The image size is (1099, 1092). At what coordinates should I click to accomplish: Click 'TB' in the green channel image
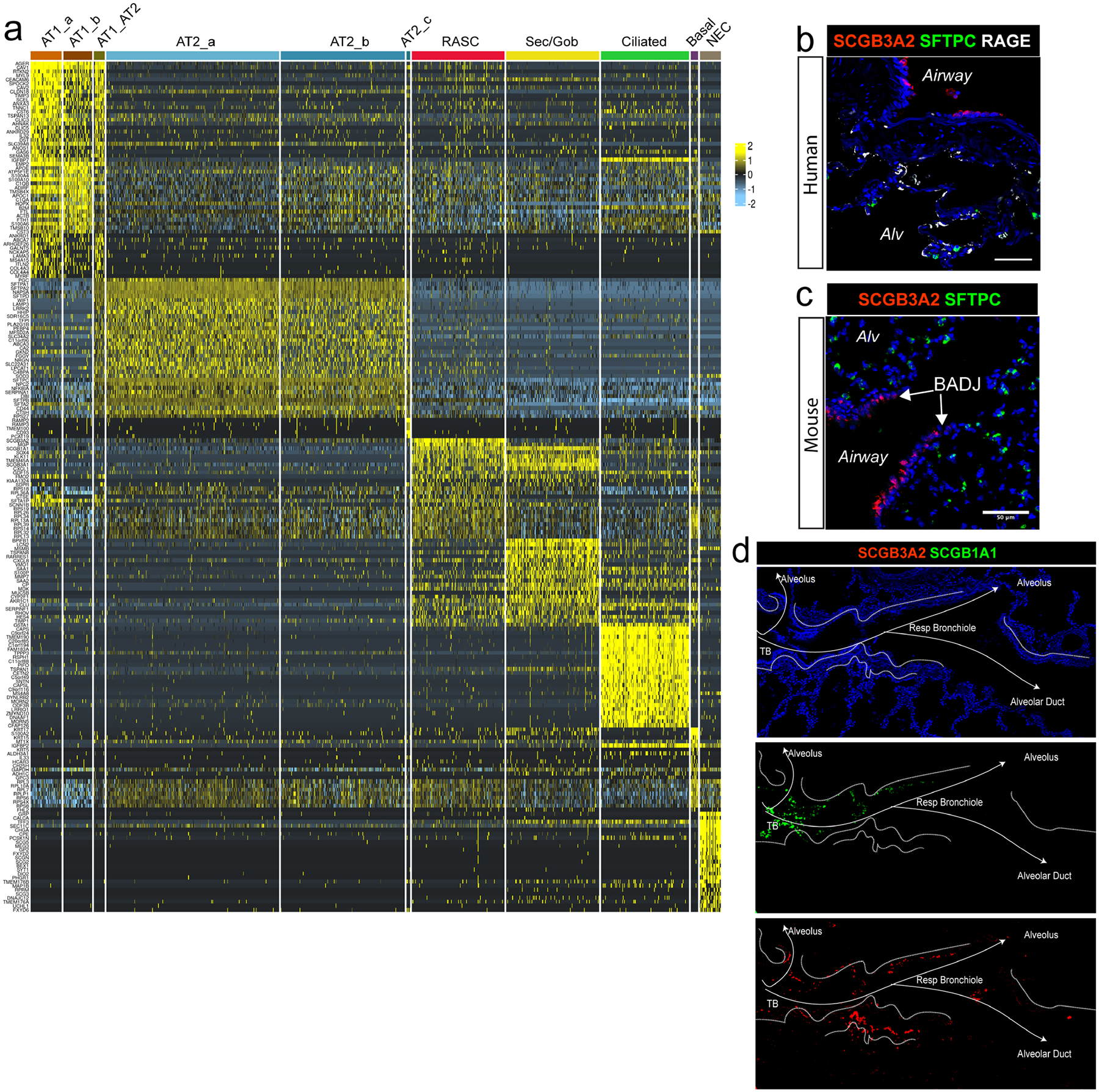pyautogui.click(x=772, y=826)
